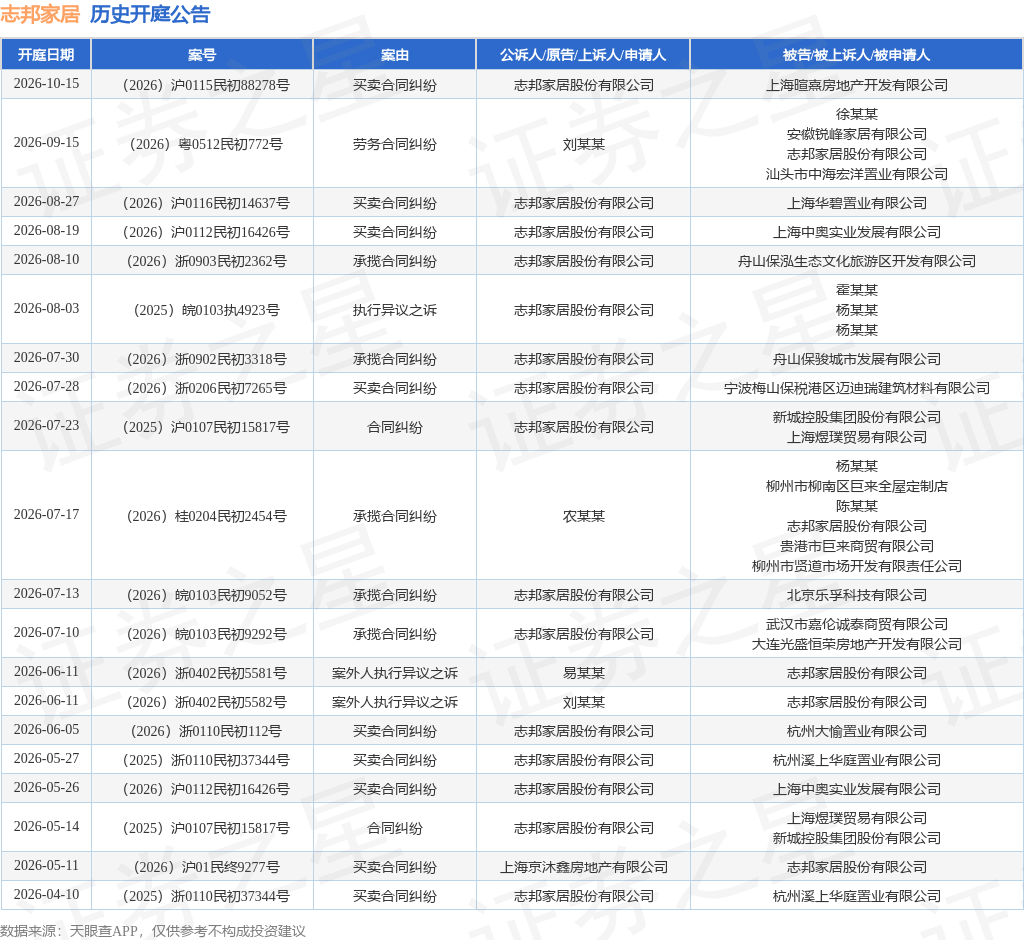
Task: Click the 2026-04-10 date cell
Action: click(x=46, y=895)
